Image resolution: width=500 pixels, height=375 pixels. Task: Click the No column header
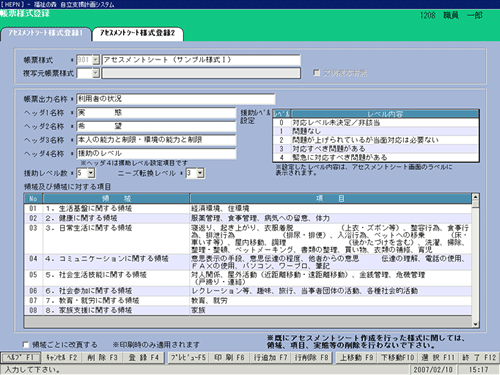click(33, 199)
